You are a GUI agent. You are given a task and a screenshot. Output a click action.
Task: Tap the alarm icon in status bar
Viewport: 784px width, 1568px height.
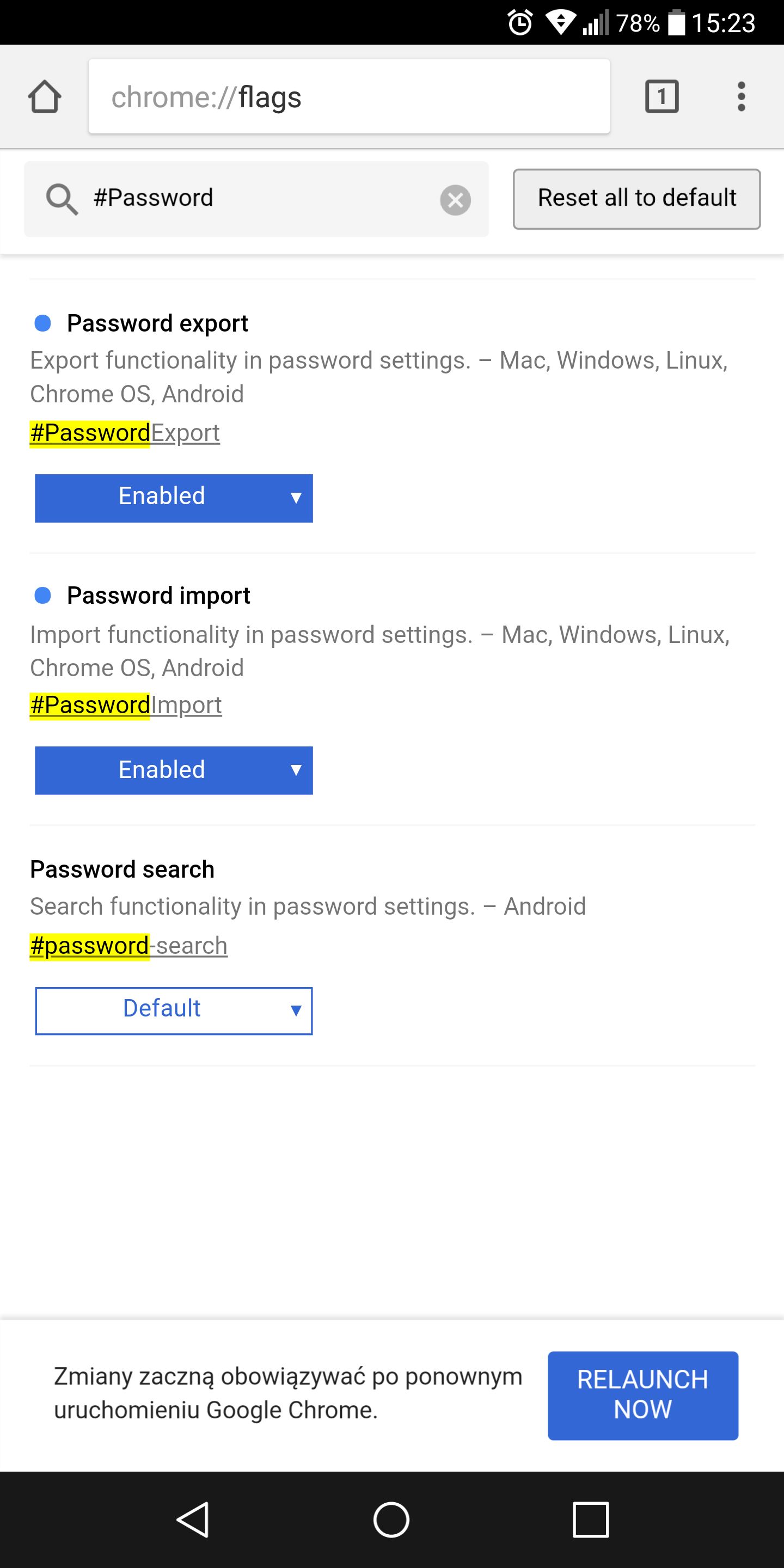[520, 22]
